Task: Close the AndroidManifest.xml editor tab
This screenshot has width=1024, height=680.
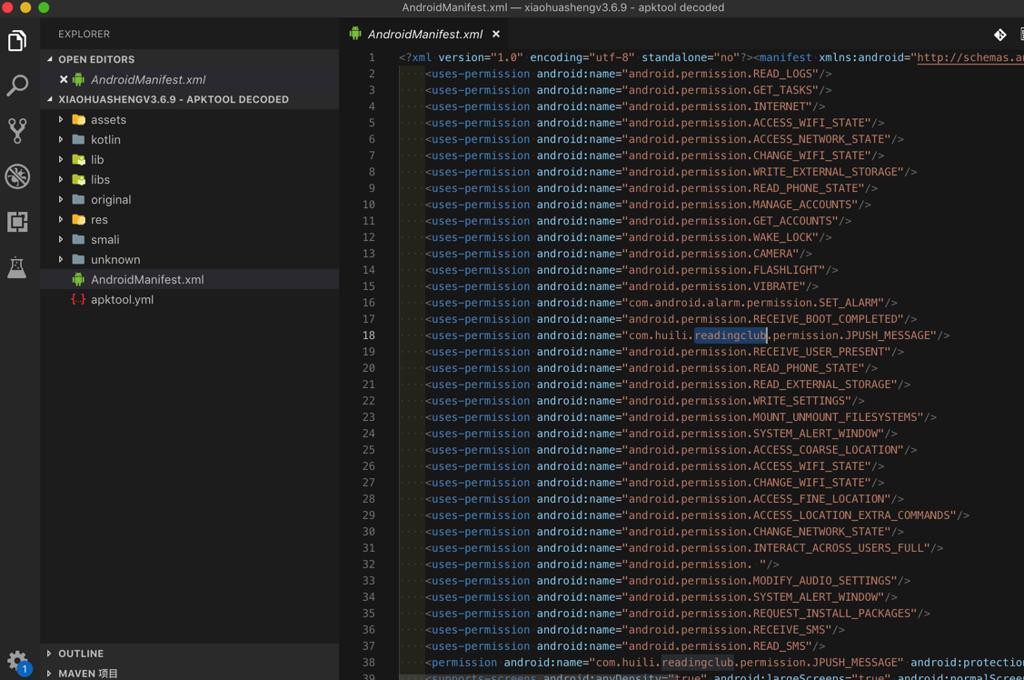Action: [x=496, y=34]
